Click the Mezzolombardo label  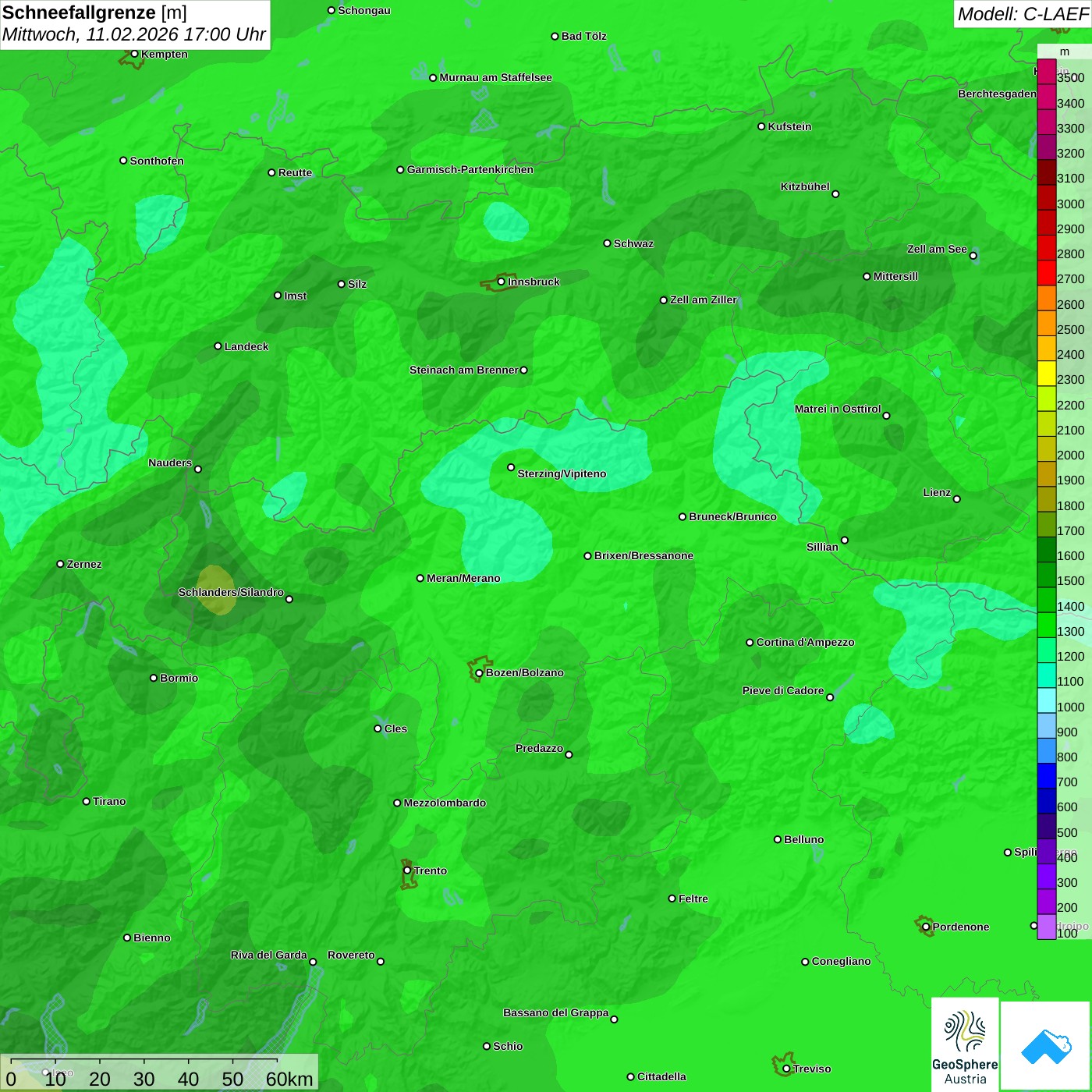tap(445, 803)
